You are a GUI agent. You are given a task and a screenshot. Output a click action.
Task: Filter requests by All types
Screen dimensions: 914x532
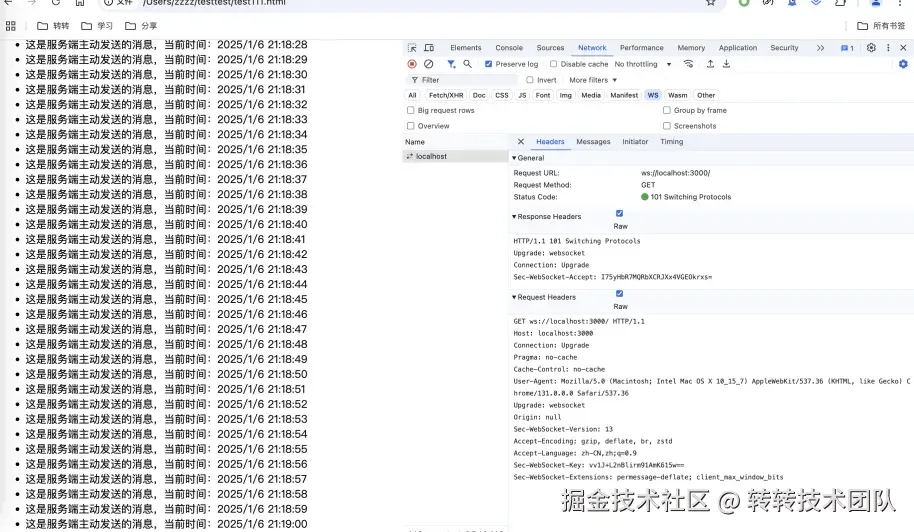point(412,95)
